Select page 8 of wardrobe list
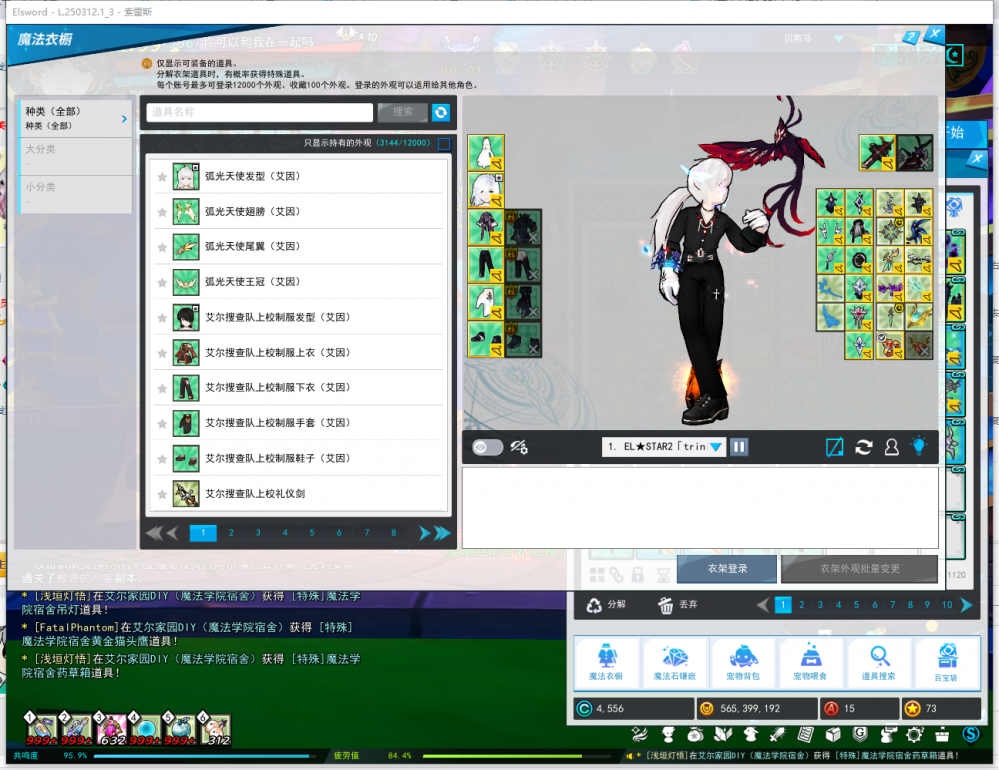The width and height of the screenshot is (999, 770). pyautogui.click(x=394, y=533)
